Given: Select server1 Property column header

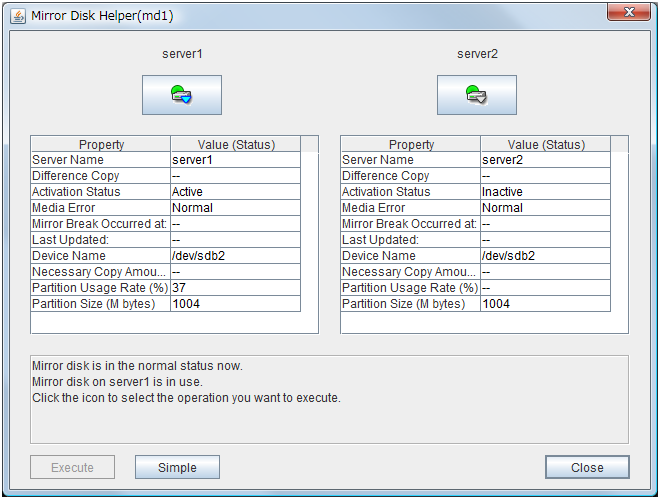Looking at the screenshot, I should pyautogui.click(x=100, y=145).
